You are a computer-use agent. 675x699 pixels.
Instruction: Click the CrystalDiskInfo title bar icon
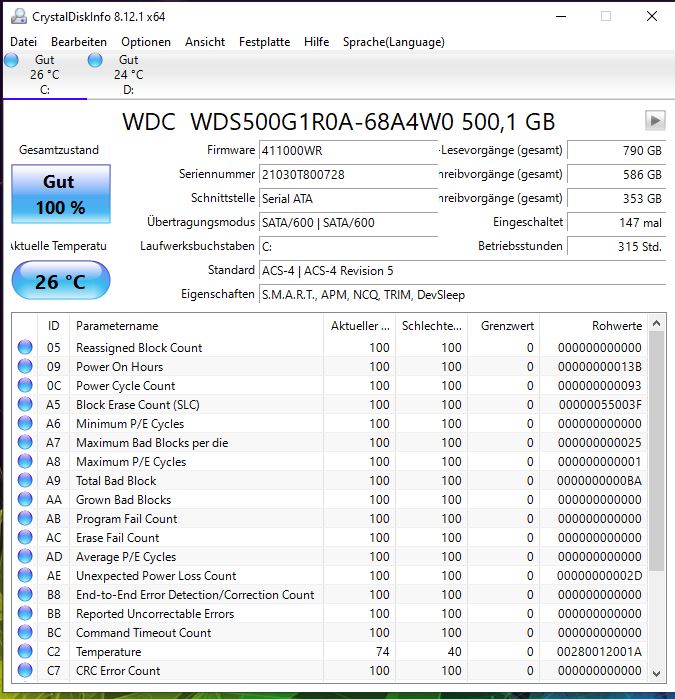pyautogui.click(x=19, y=16)
